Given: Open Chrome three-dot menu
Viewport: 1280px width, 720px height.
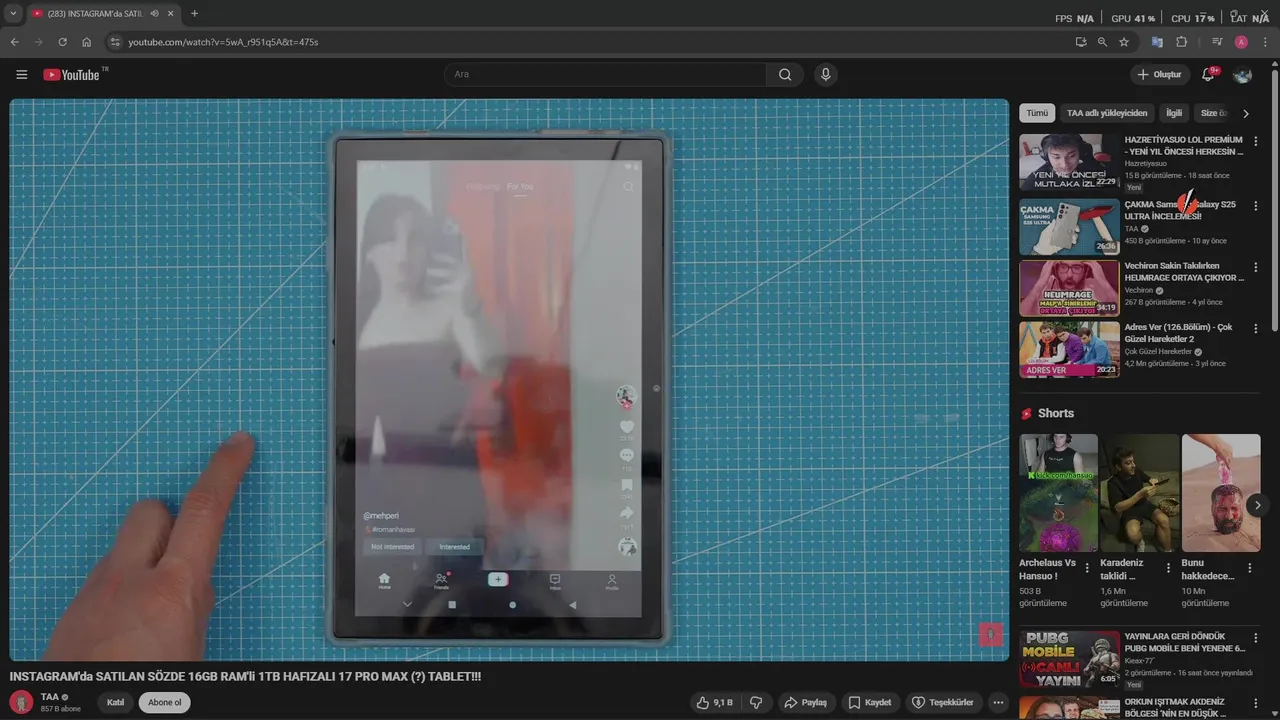Looking at the screenshot, I should pyautogui.click(x=1265, y=42).
